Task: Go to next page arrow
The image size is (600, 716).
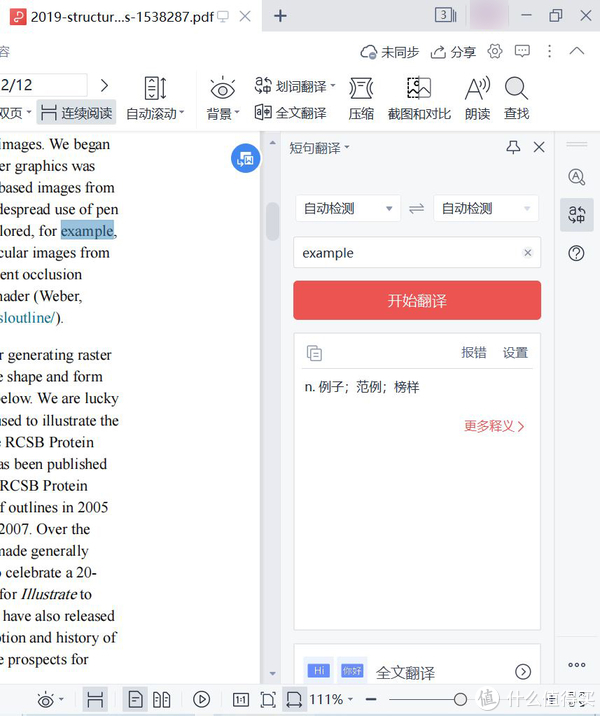Action: 105,85
